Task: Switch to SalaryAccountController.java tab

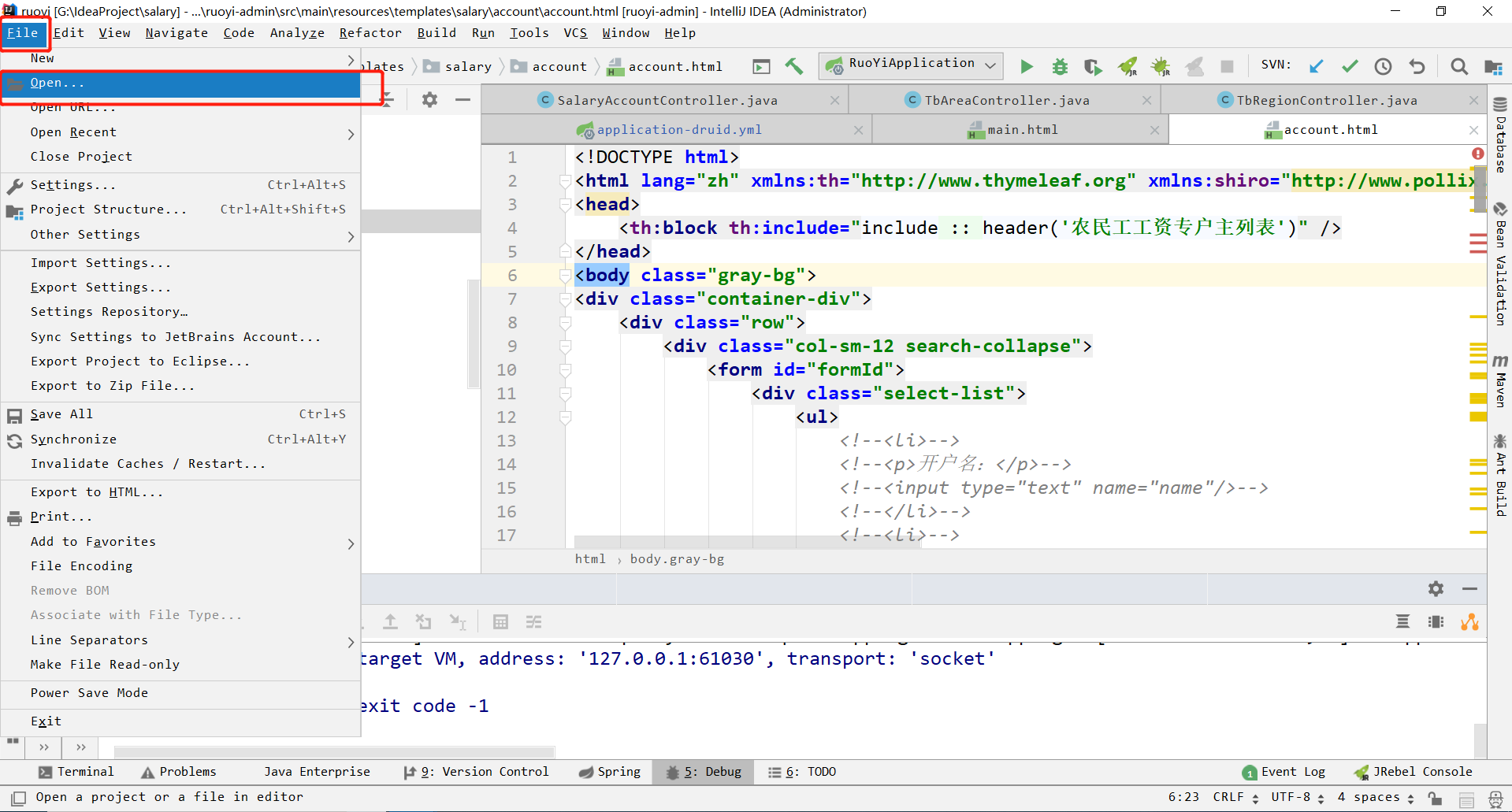Action: tap(667, 101)
